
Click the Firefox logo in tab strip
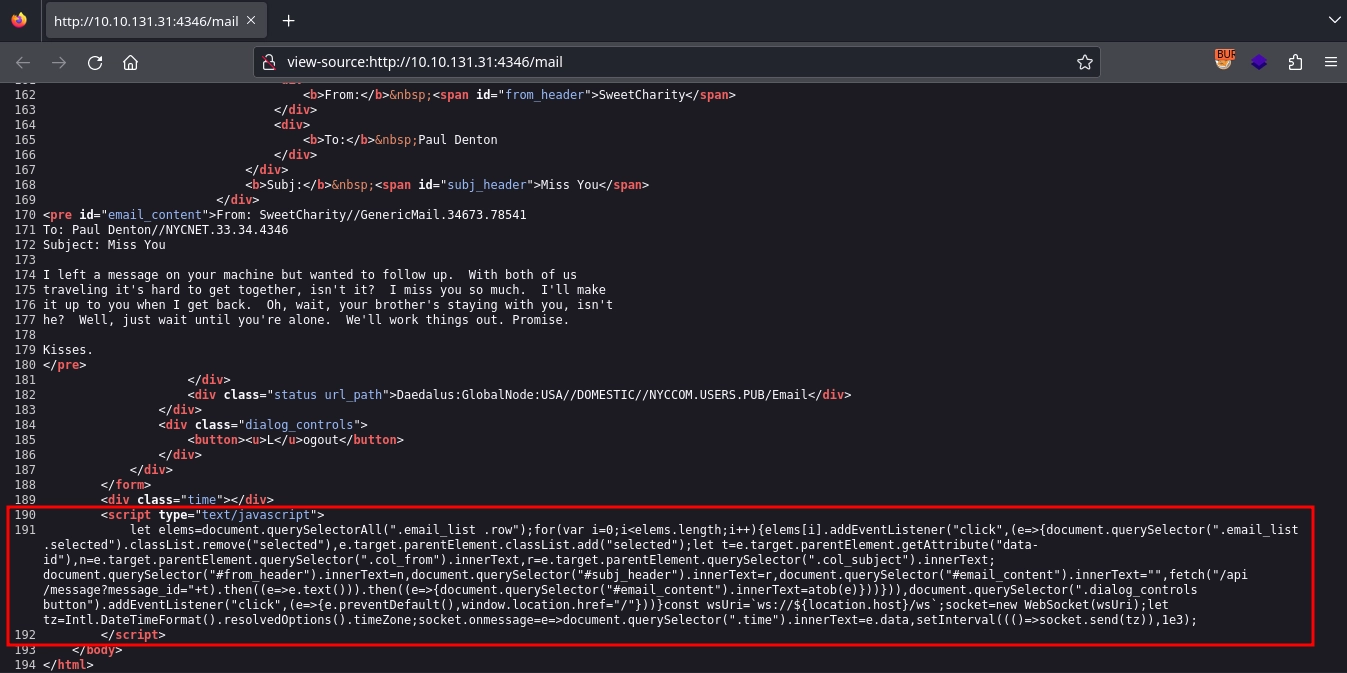19,20
